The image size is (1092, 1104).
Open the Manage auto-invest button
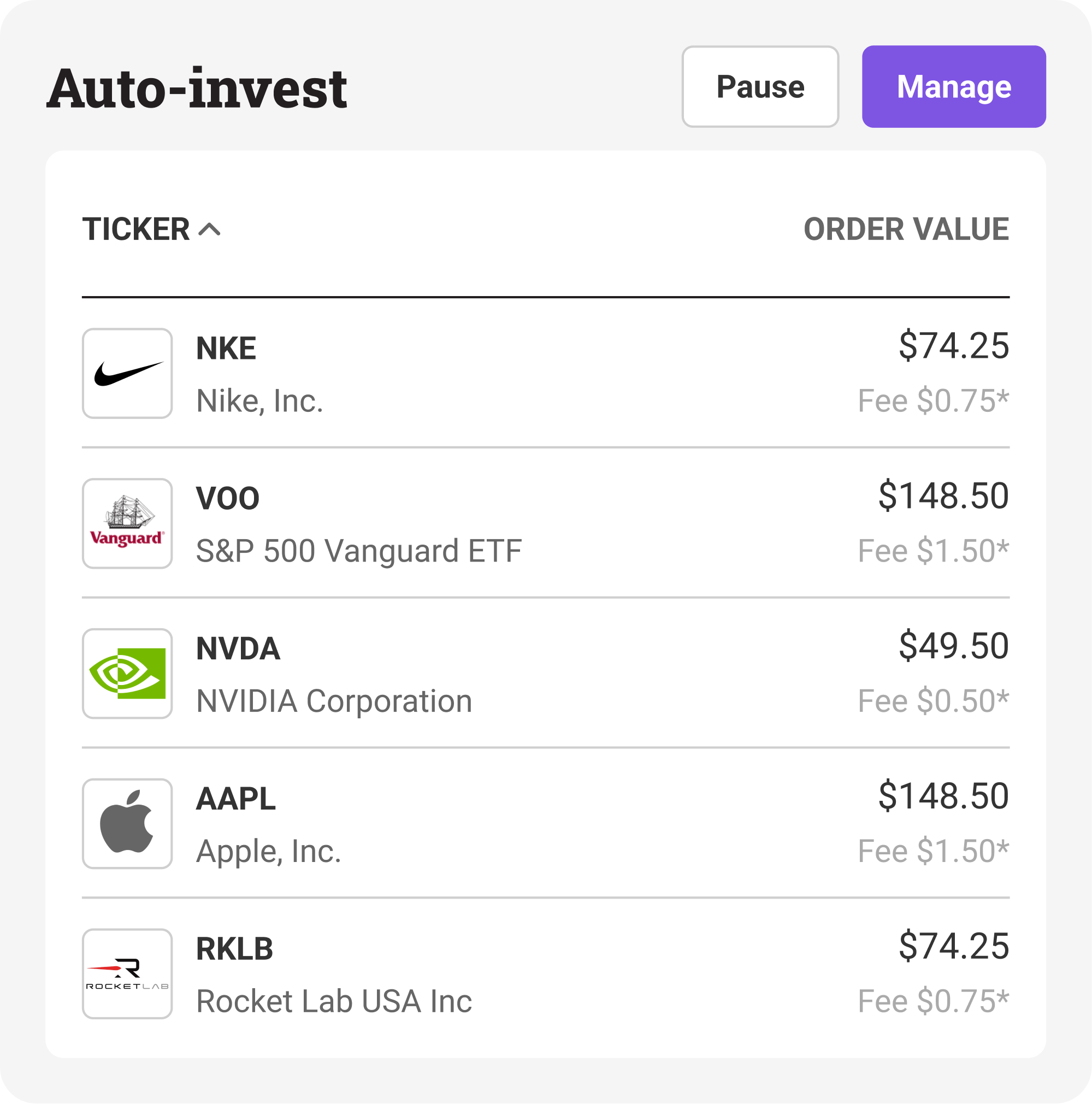click(x=954, y=87)
